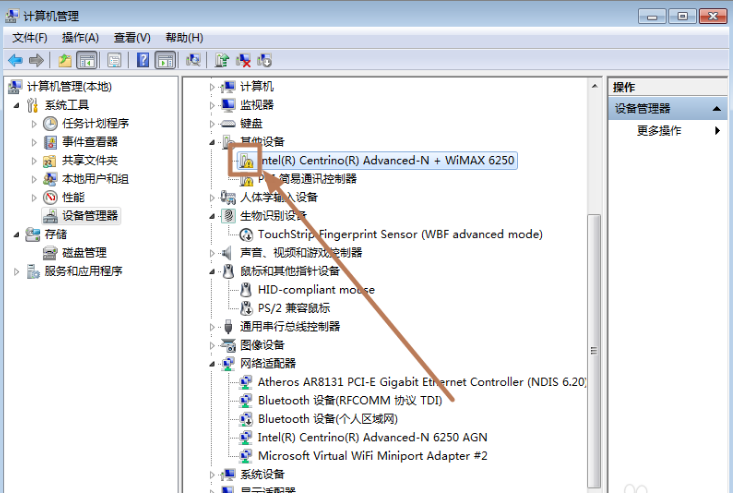Collapse the 设备管理器 section in actions pane
733x493 pixels.
pos(716,109)
